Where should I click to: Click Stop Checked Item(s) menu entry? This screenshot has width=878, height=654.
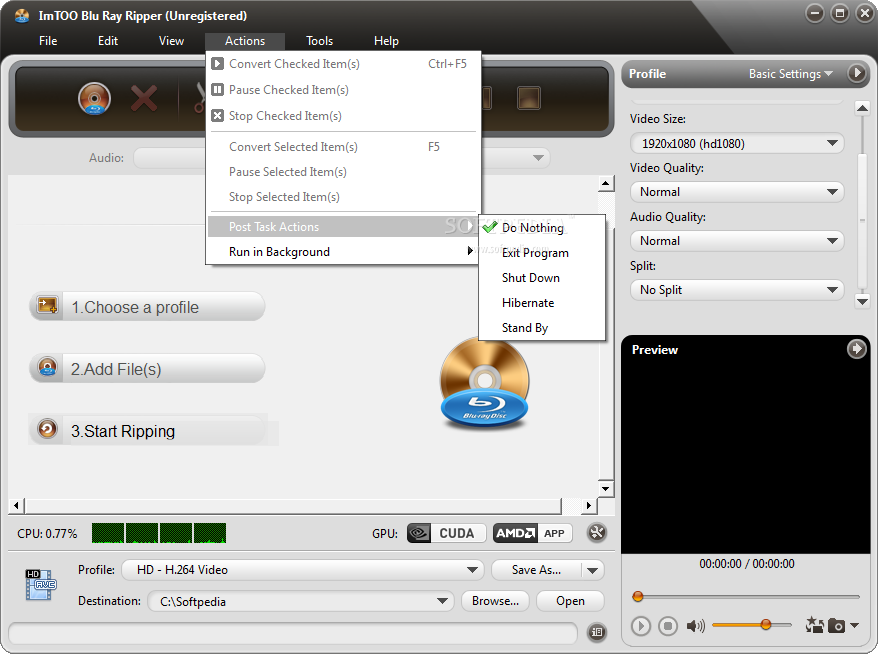(343, 116)
